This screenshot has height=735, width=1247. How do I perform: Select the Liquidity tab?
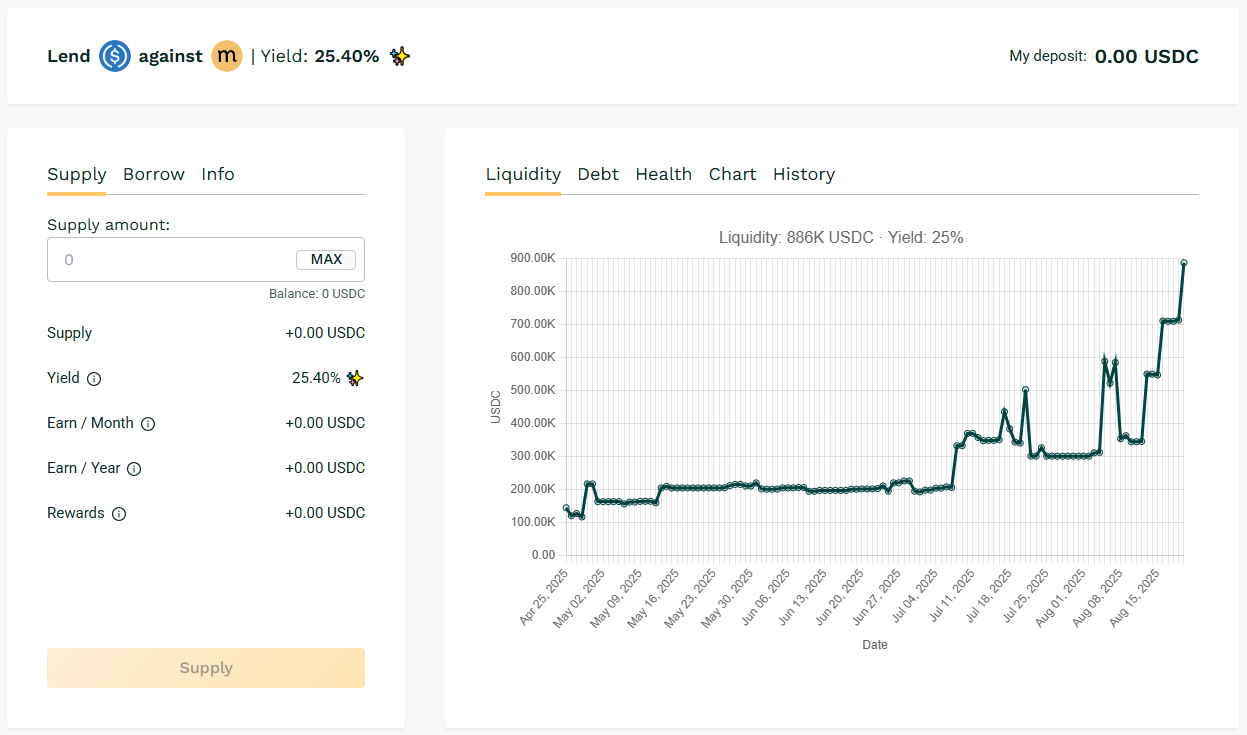tap(523, 174)
